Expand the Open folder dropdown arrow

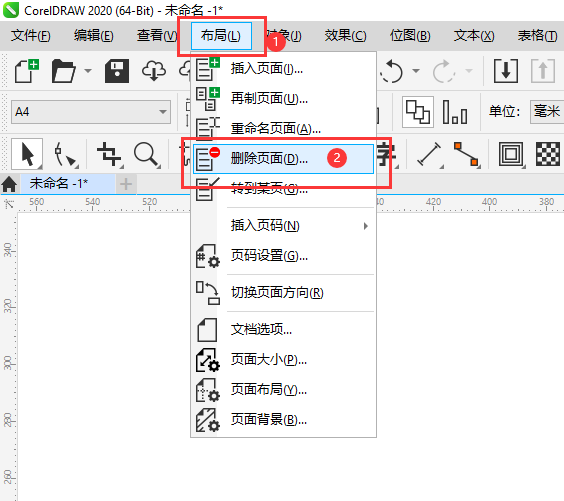[88, 71]
